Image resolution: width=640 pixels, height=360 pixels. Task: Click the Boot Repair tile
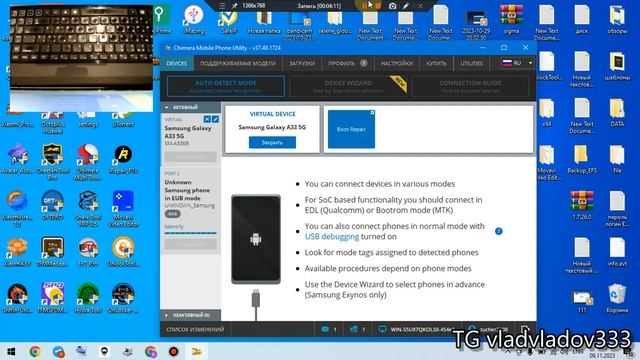pos(351,129)
